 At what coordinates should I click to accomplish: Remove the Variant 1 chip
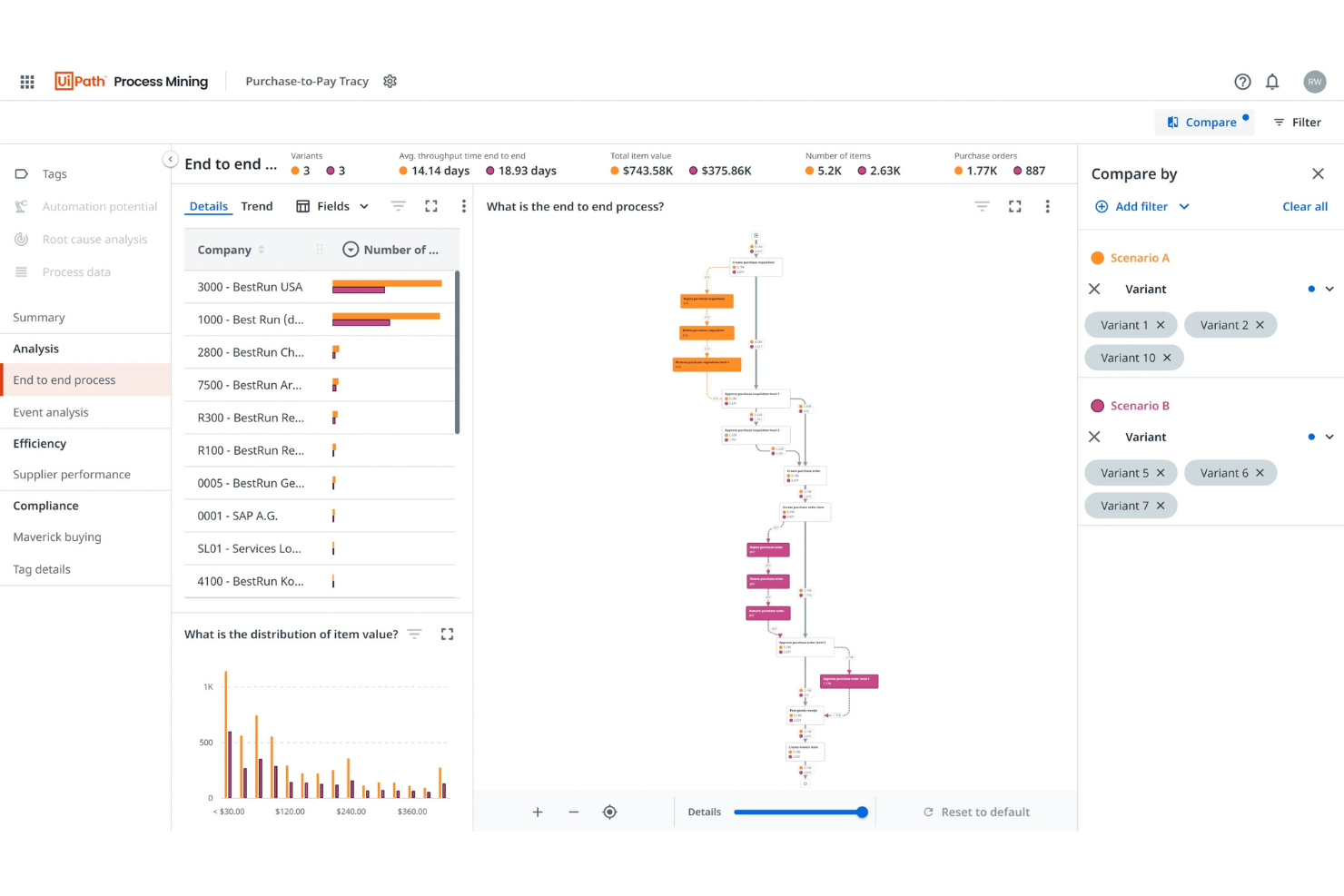pyautogui.click(x=1161, y=325)
